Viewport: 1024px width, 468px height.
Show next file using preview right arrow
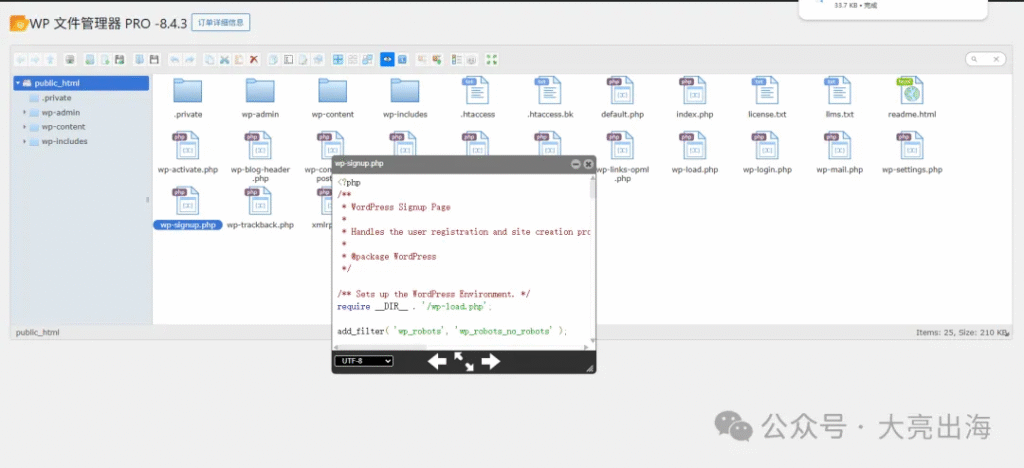point(490,361)
